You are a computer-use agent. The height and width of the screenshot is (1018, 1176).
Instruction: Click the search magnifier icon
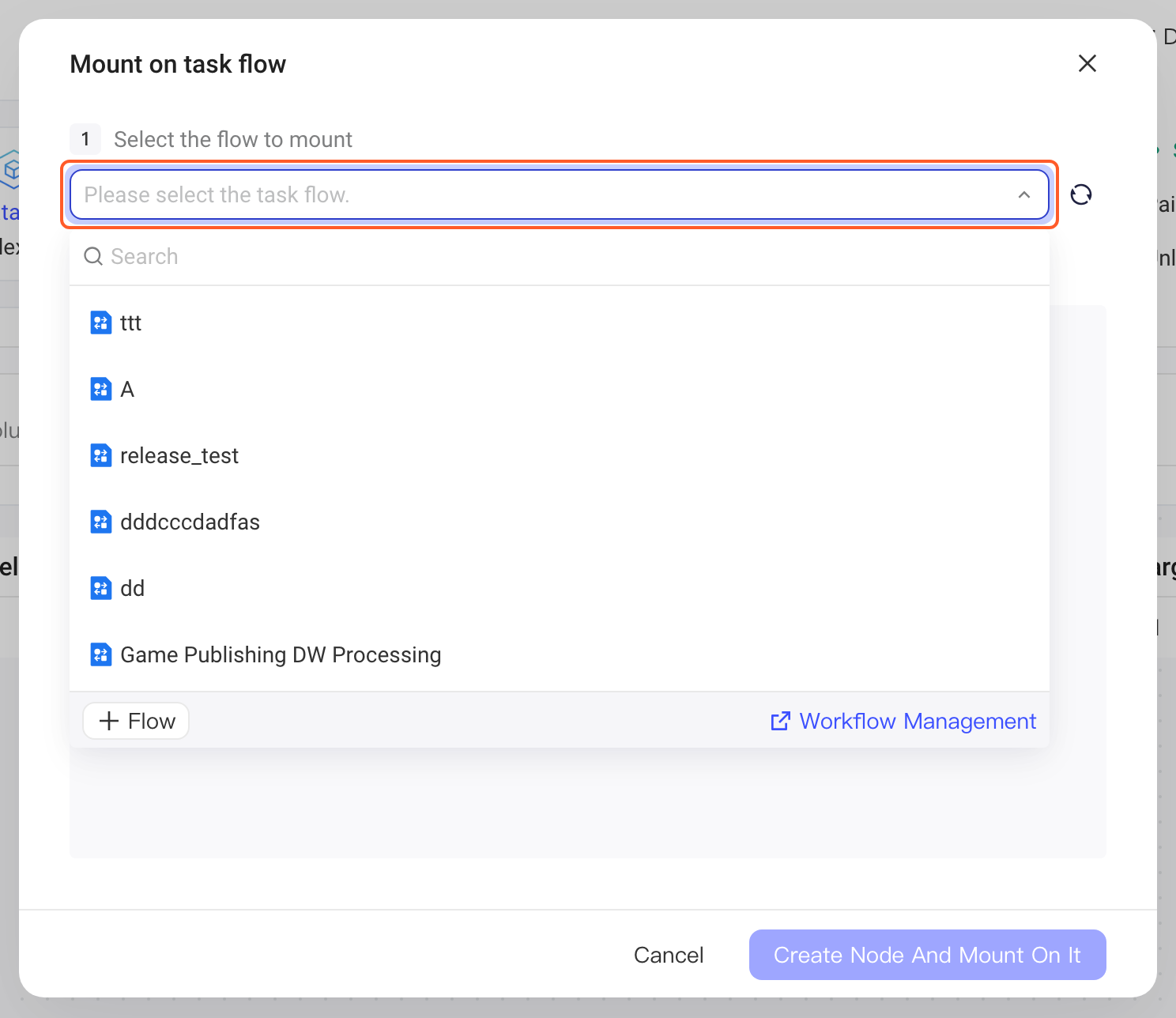tap(93, 256)
